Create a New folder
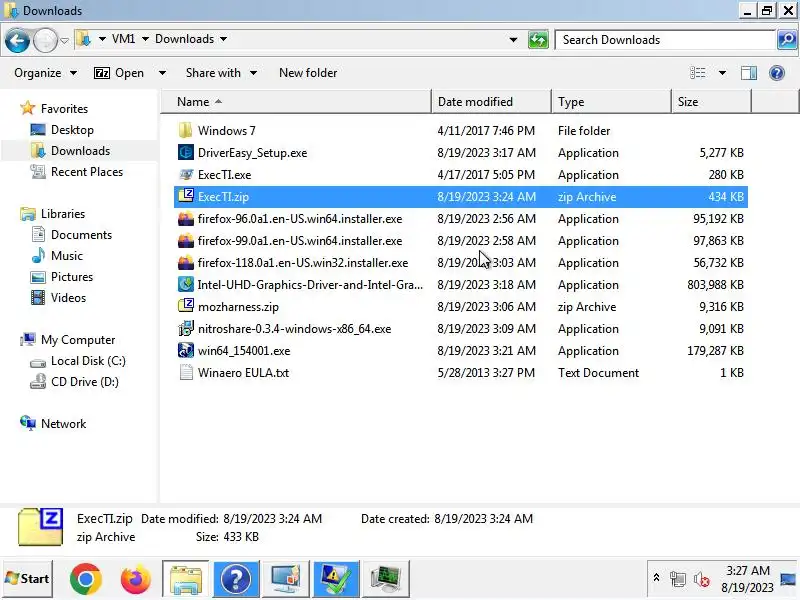 pos(308,73)
